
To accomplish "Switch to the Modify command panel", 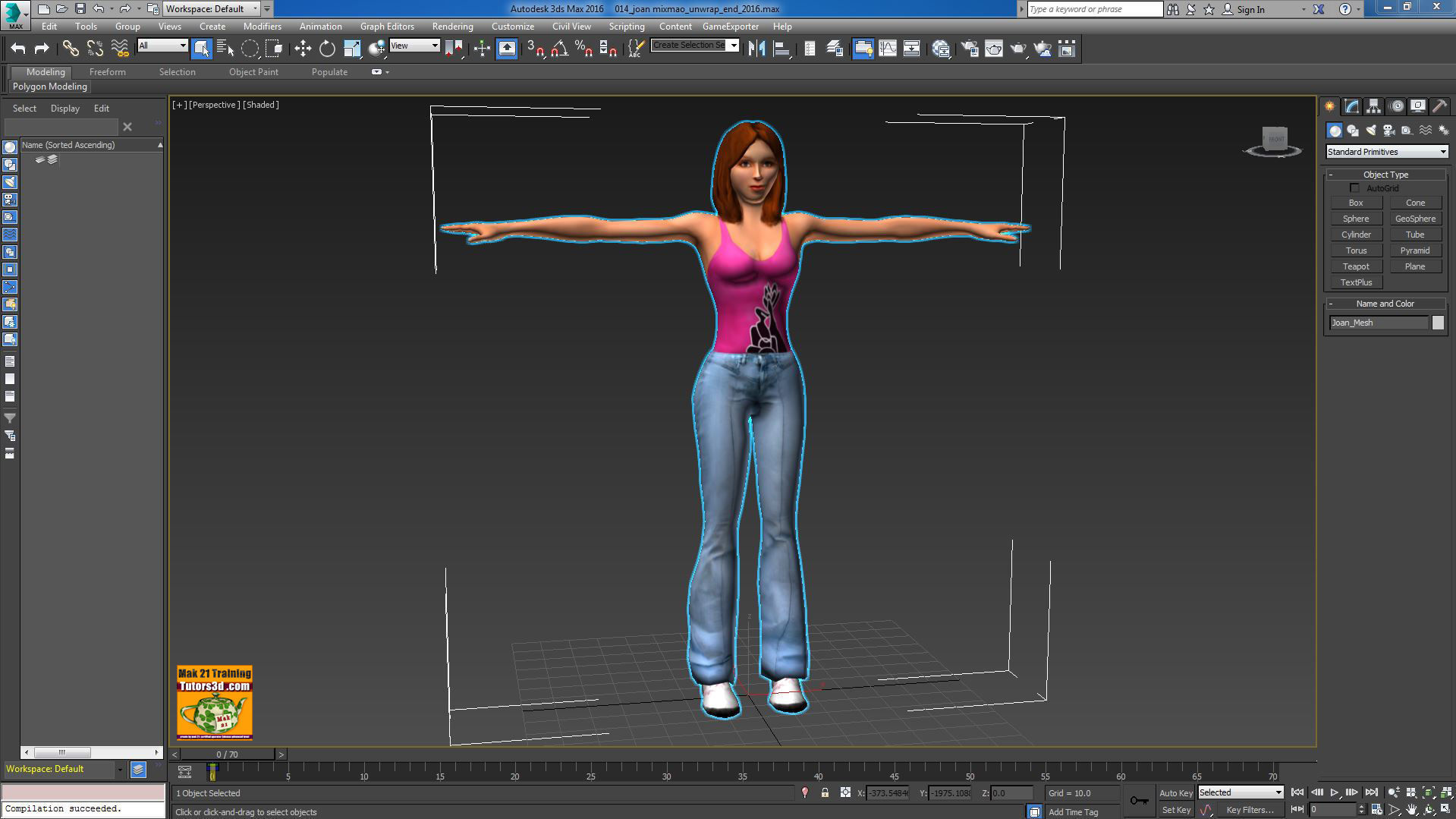I will [x=1351, y=106].
